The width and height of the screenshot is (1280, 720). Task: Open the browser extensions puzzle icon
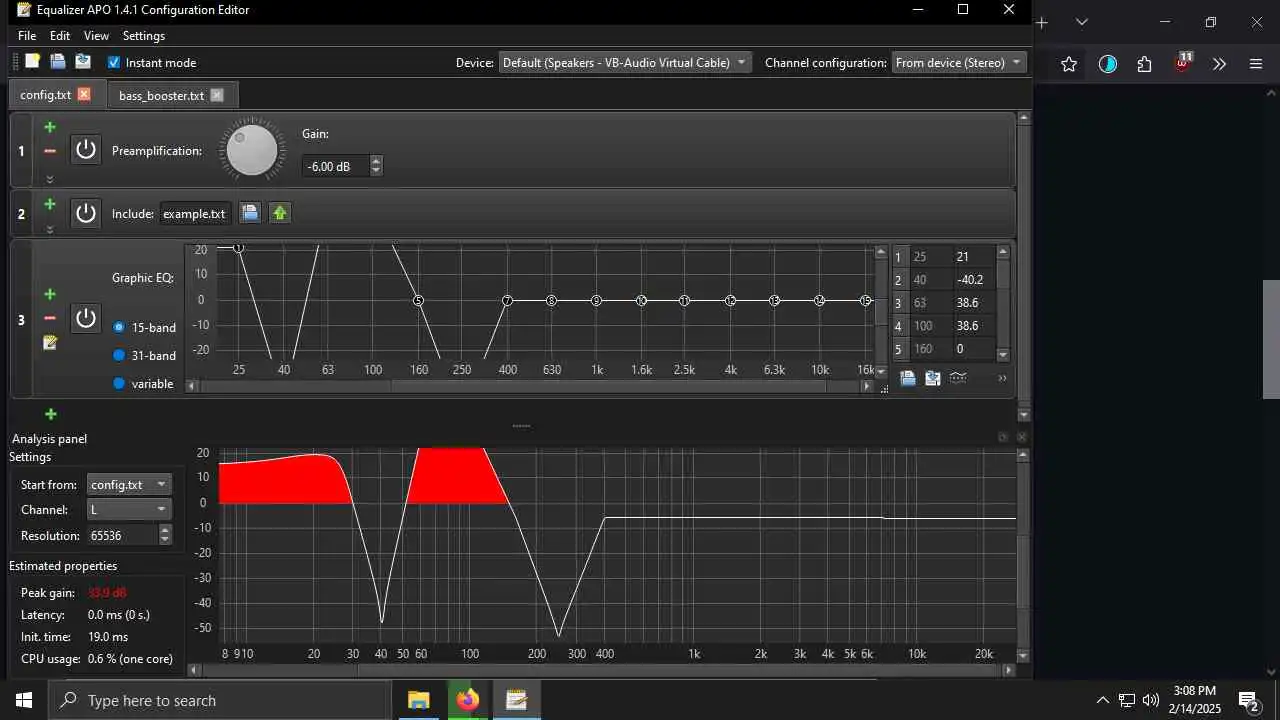(1145, 64)
